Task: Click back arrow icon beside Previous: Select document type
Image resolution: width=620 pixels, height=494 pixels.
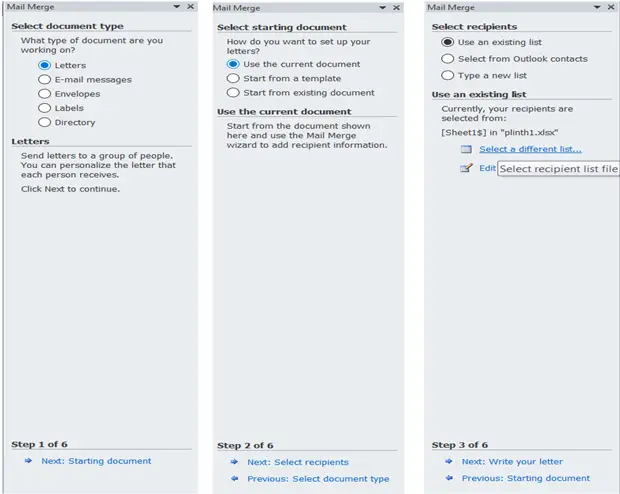Action: pos(234,479)
